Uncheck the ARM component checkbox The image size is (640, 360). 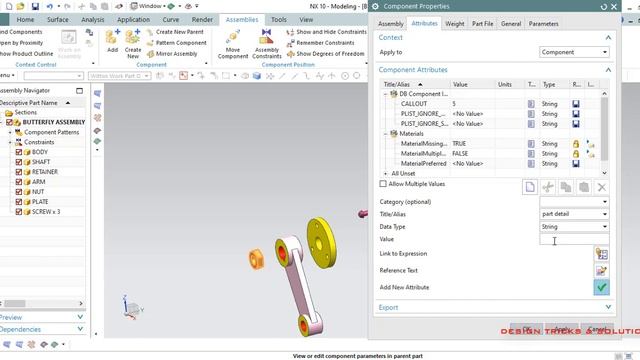[19, 182]
